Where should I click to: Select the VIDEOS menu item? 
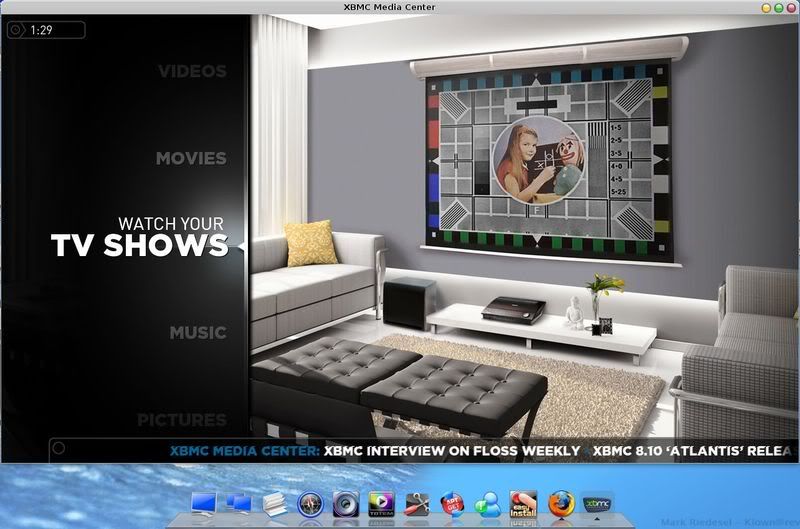point(192,71)
